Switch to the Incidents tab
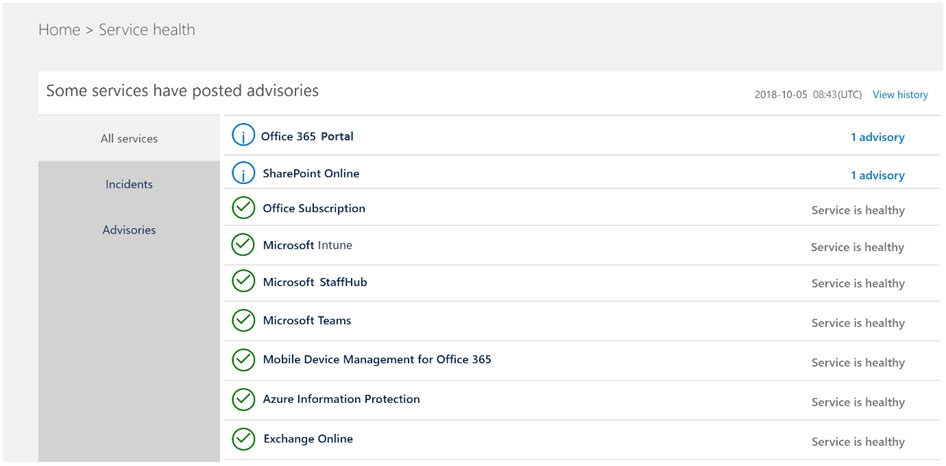Image resolution: width=946 pixels, height=466 pixels. [129, 184]
